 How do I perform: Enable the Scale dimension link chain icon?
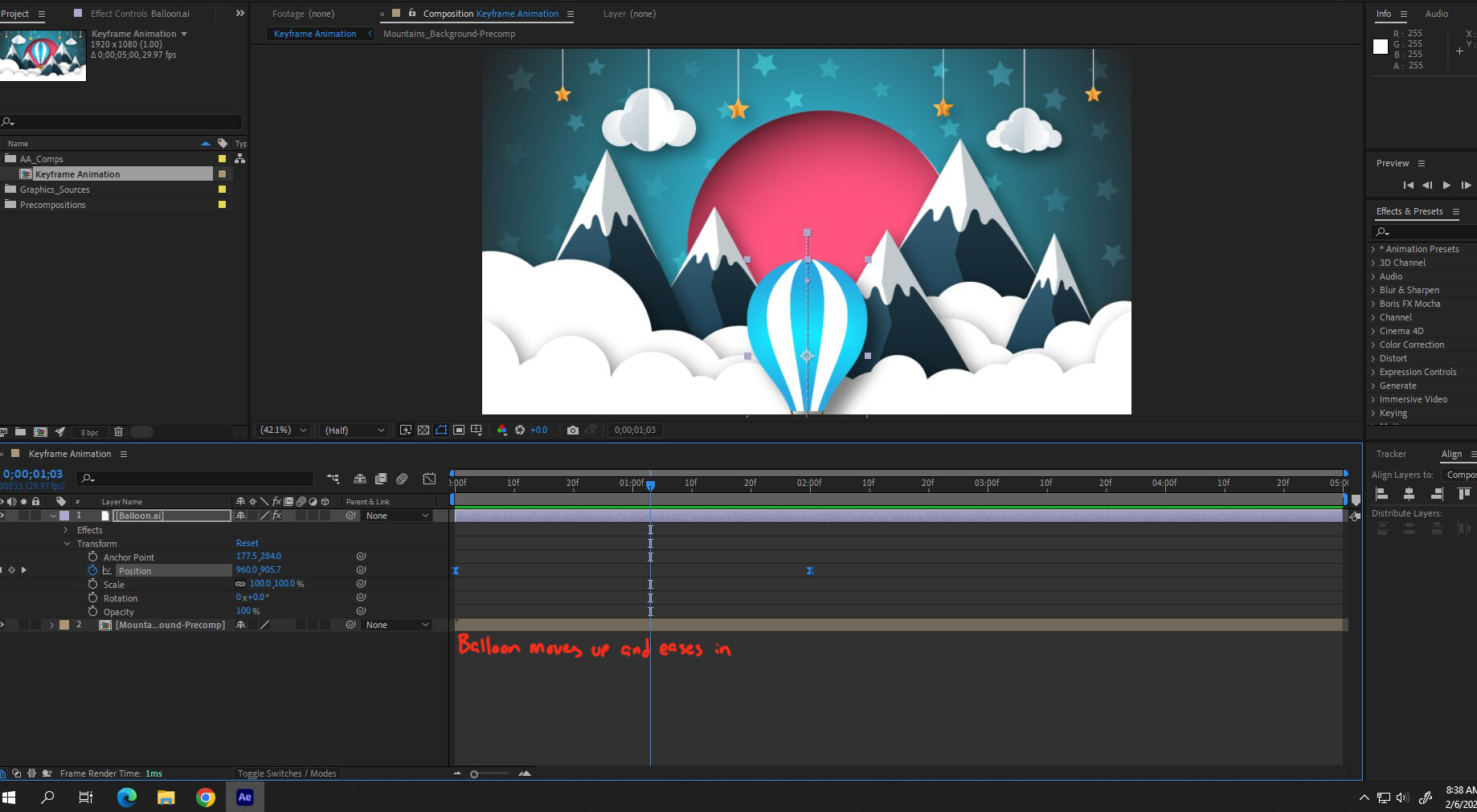(x=241, y=584)
